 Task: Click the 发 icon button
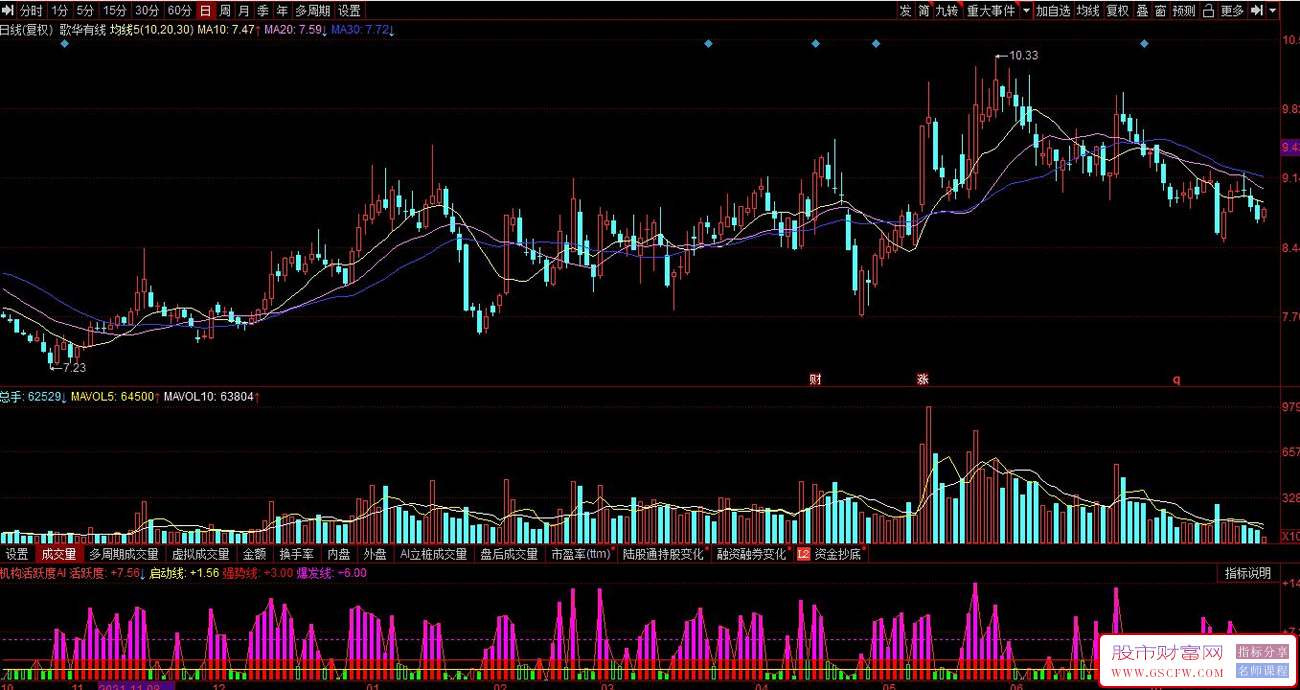[x=905, y=11]
